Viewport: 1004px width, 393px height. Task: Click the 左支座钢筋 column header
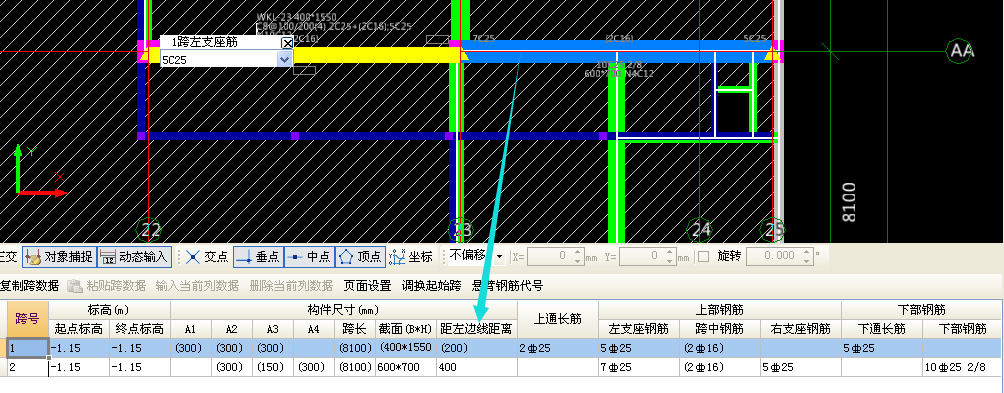pos(639,329)
